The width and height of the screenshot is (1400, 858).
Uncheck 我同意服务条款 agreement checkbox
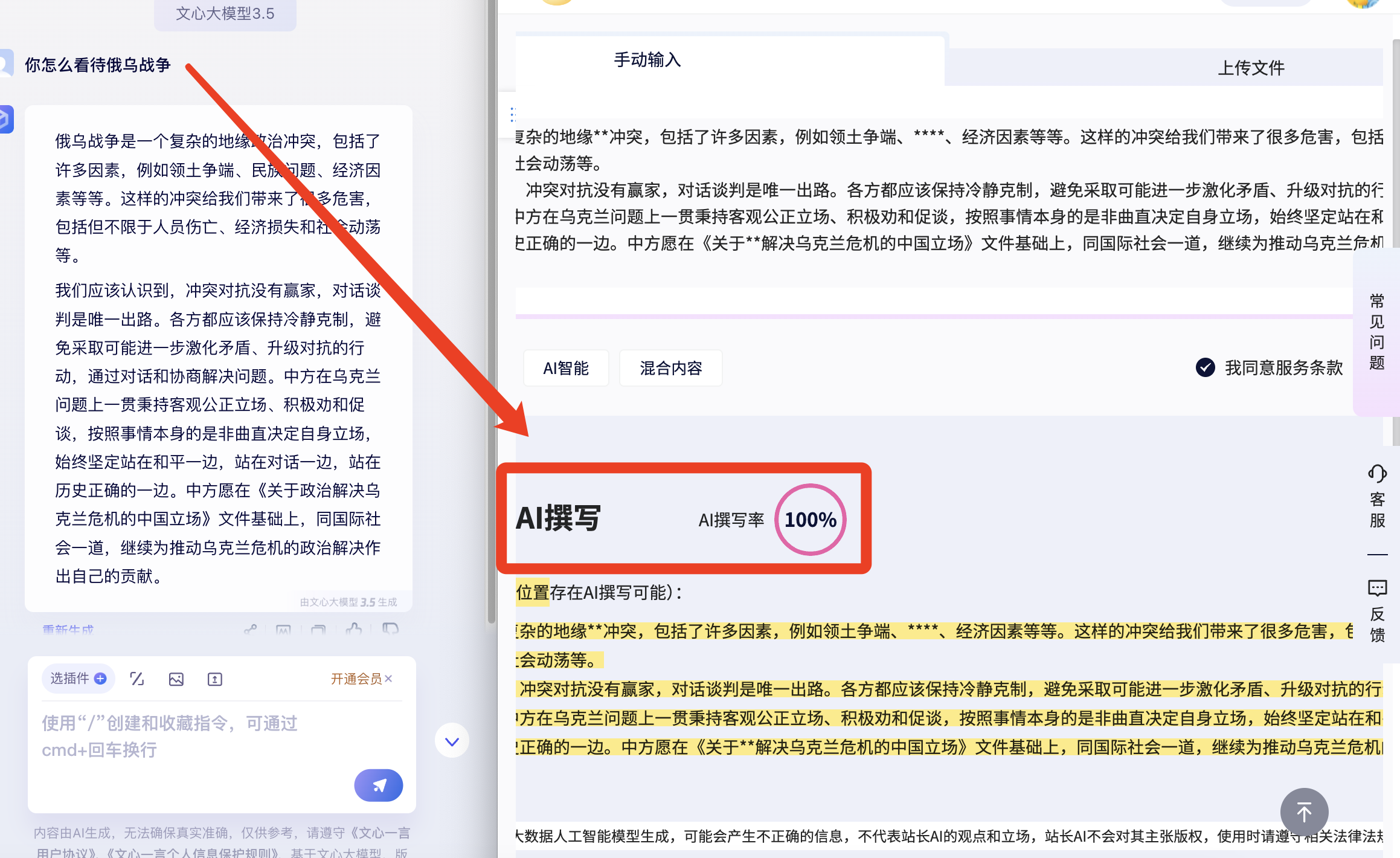1206,368
